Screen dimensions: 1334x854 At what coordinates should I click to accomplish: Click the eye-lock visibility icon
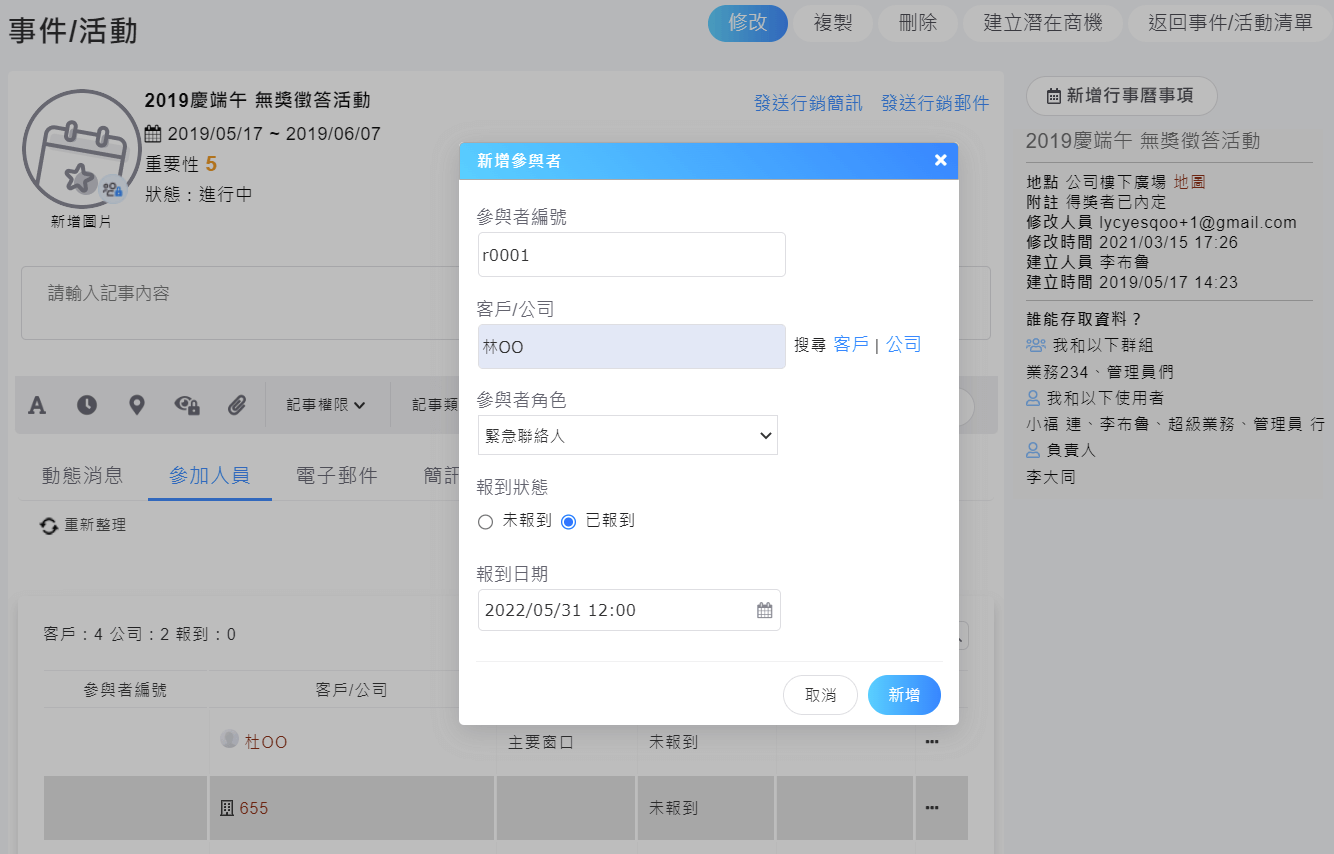[x=187, y=405]
